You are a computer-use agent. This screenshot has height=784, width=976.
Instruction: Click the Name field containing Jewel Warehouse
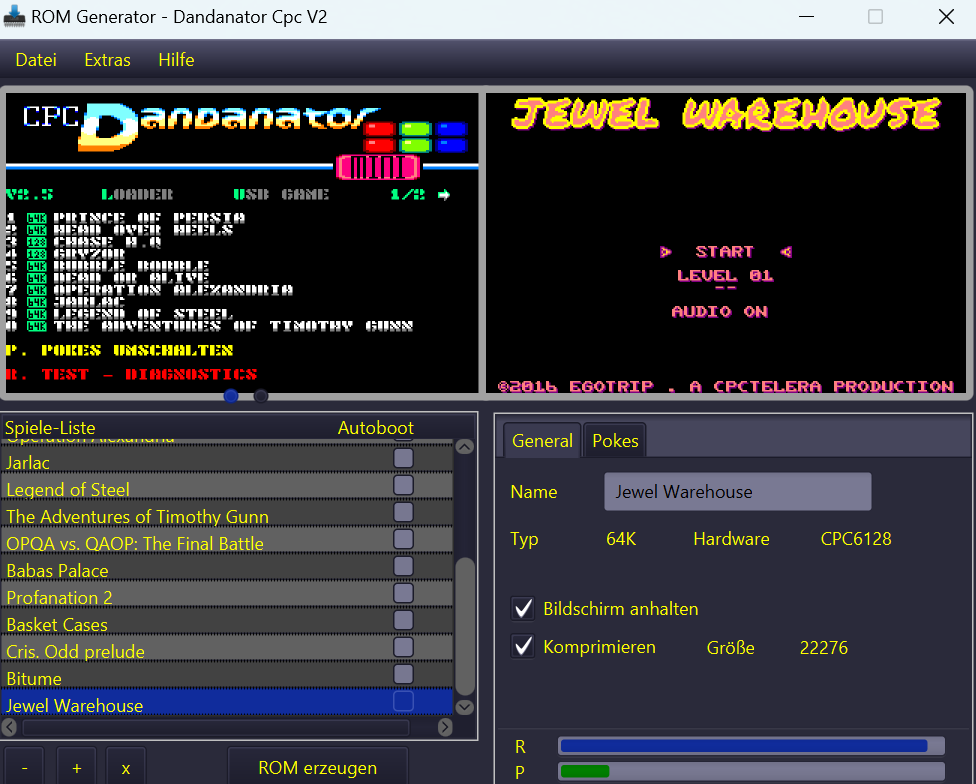pos(737,492)
